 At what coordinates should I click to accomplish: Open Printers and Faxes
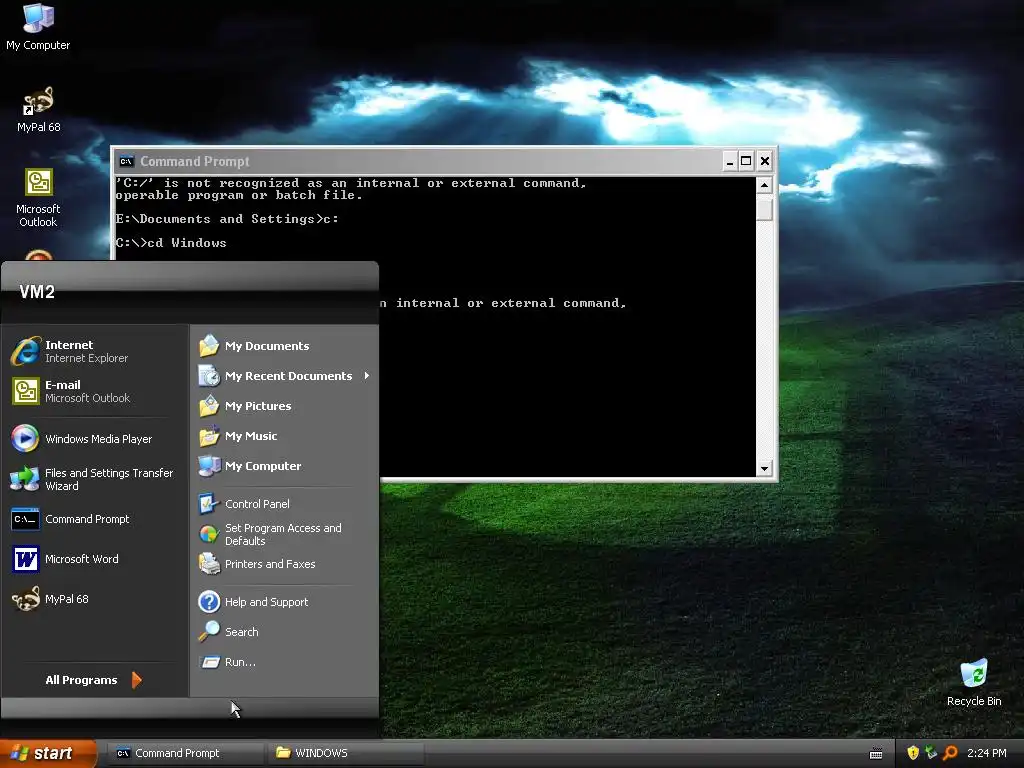click(x=284, y=564)
